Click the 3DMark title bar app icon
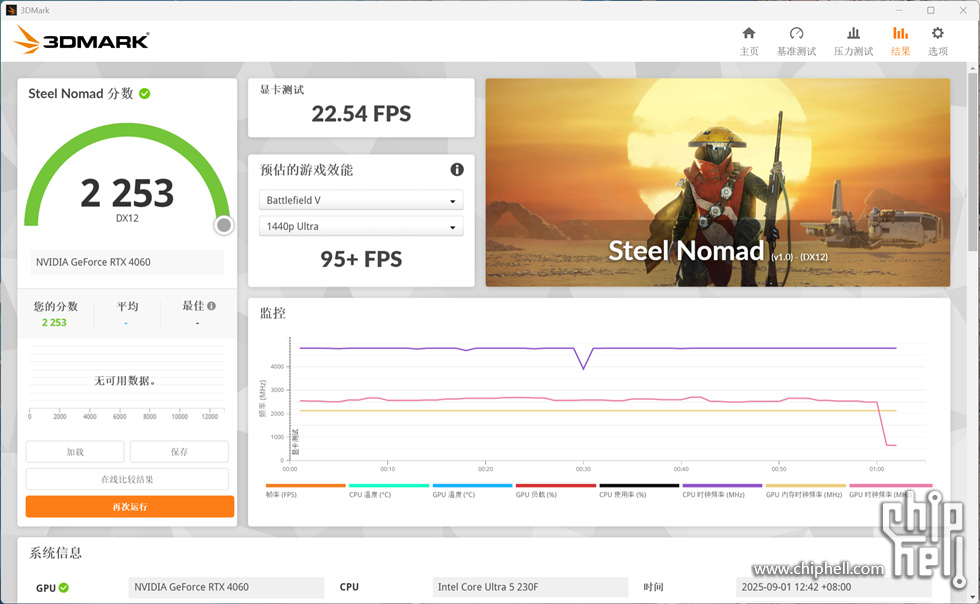The width and height of the screenshot is (980, 604). pyautogui.click(x=11, y=10)
